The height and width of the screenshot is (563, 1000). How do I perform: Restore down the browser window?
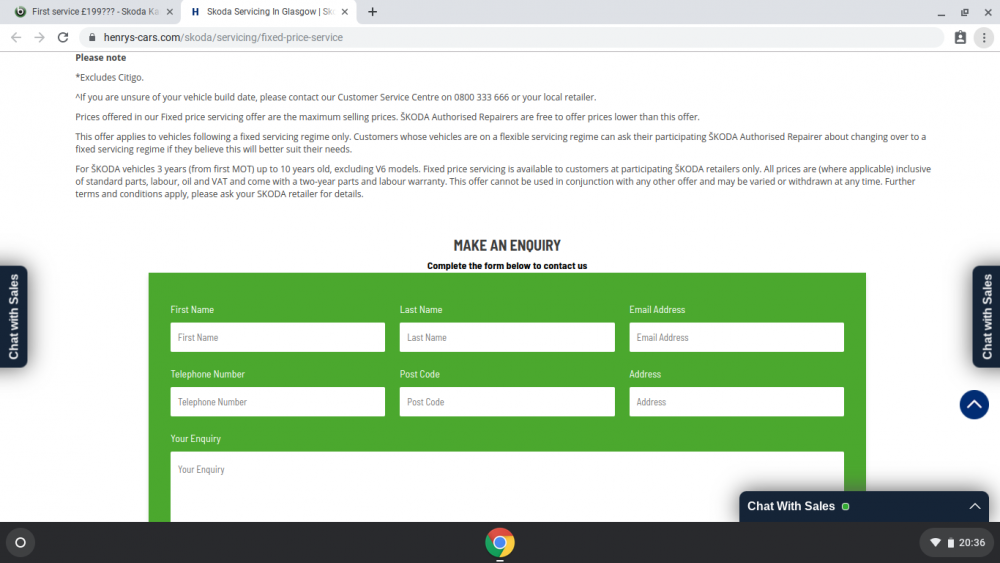point(964,12)
